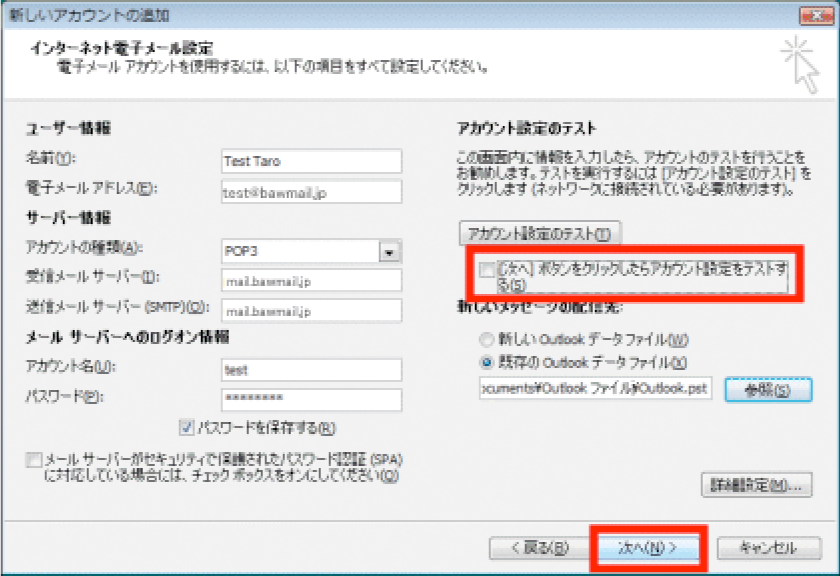Open 詳細設定 advanced settings

click(x=756, y=485)
